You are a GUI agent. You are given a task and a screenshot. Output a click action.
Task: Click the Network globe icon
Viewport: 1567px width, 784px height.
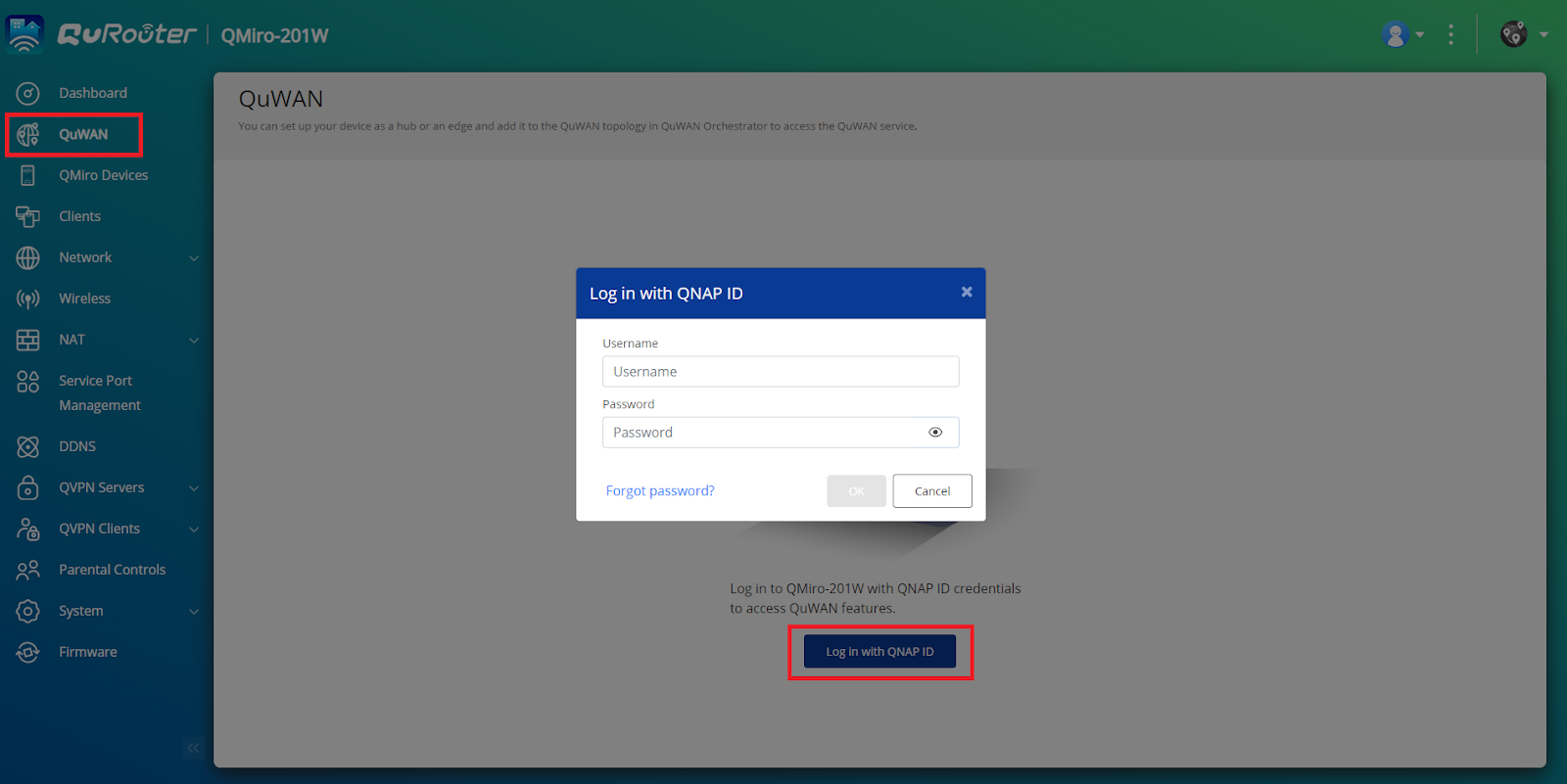click(27, 257)
